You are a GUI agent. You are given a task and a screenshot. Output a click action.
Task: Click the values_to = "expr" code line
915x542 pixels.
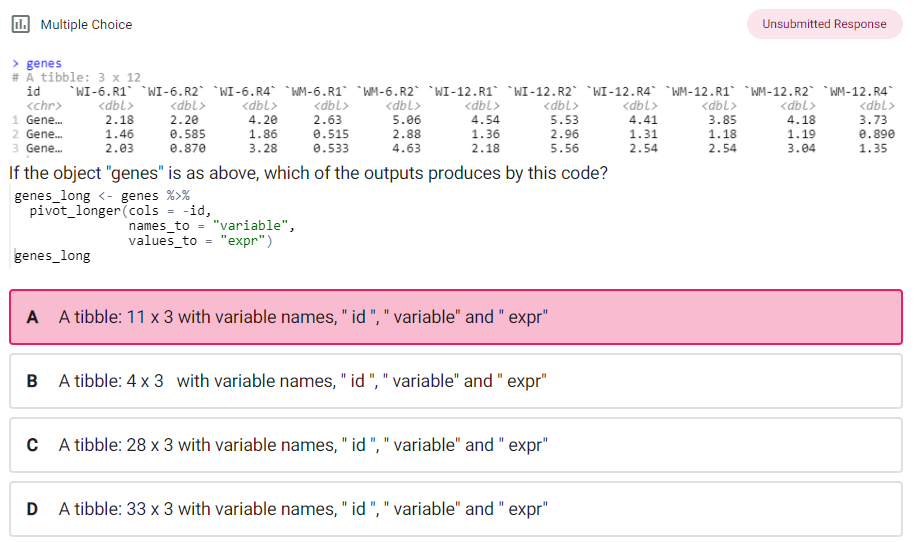pos(201,241)
